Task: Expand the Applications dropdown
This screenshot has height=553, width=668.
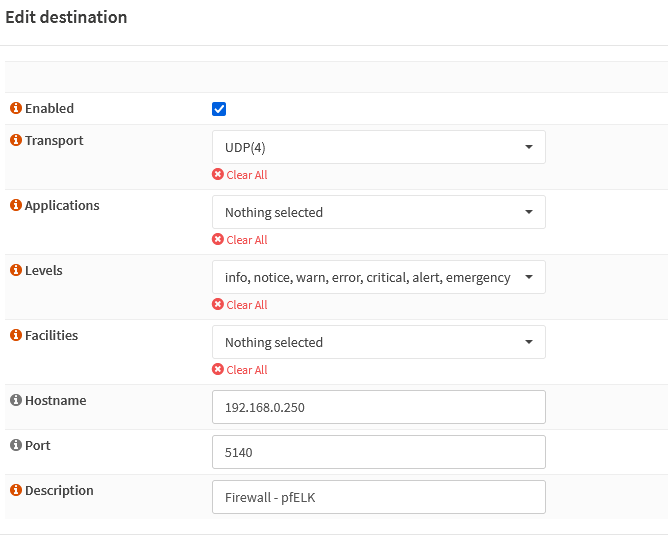Action: point(379,212)
